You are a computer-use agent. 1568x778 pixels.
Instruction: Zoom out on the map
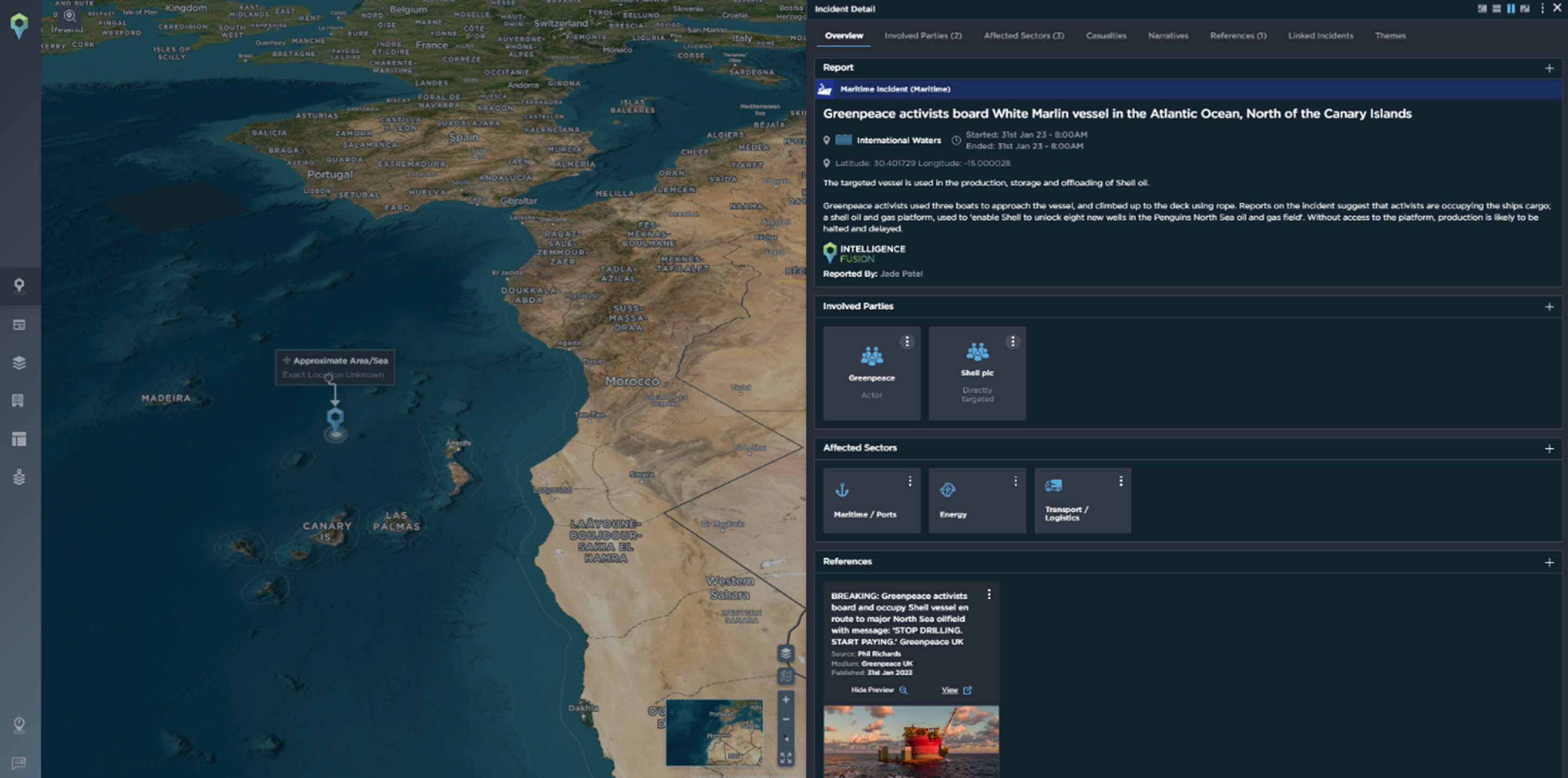786,719
